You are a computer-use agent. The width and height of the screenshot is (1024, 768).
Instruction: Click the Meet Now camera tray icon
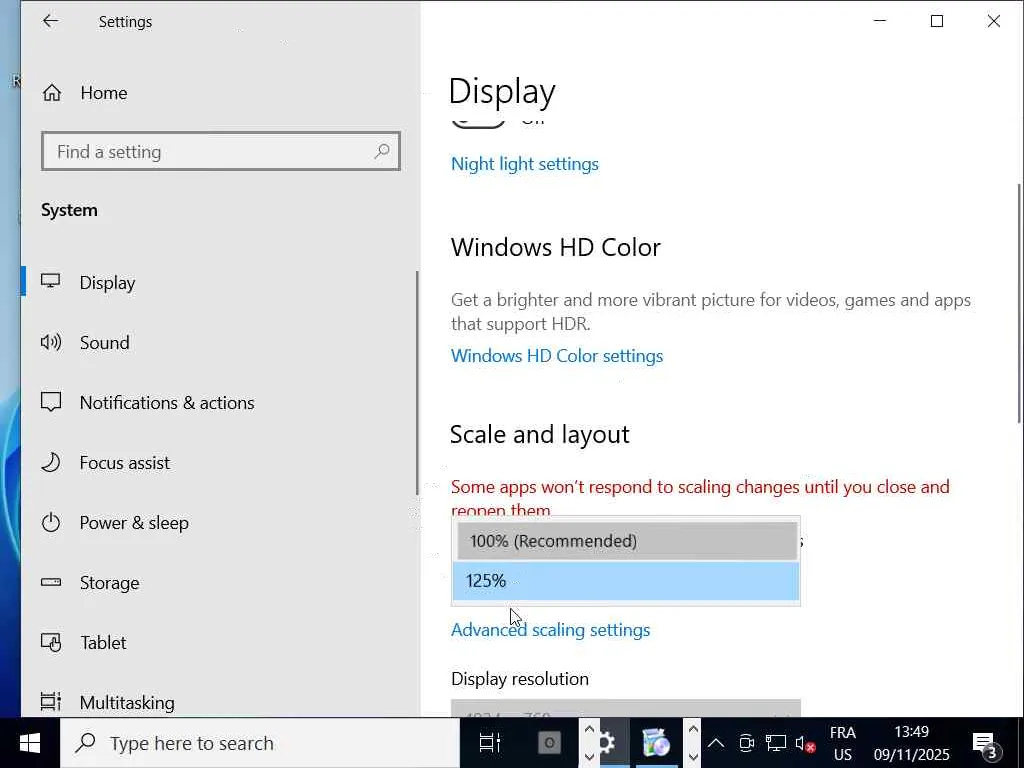tap(746, 743)
